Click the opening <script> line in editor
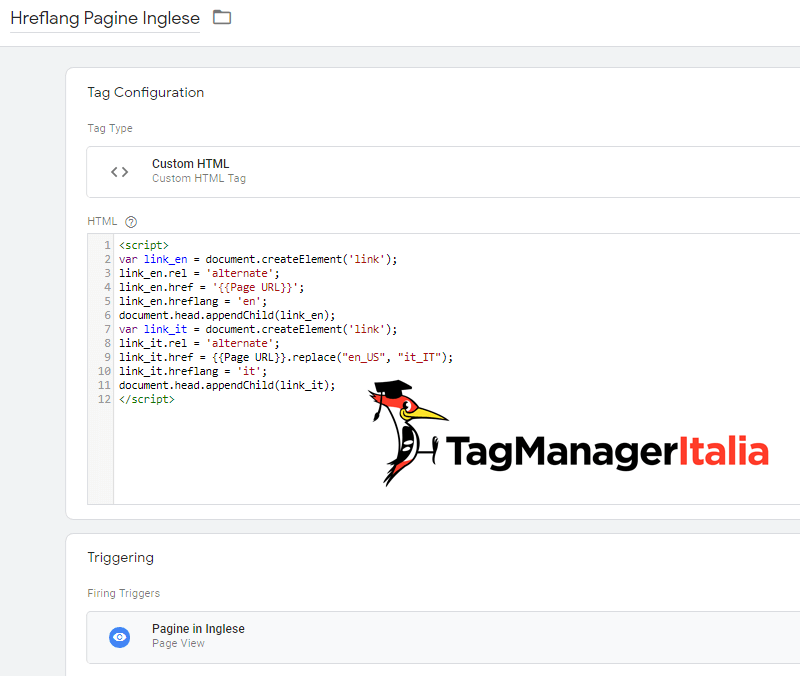The width and height of the screenshot is (800, 676). (x=144, y=245)
